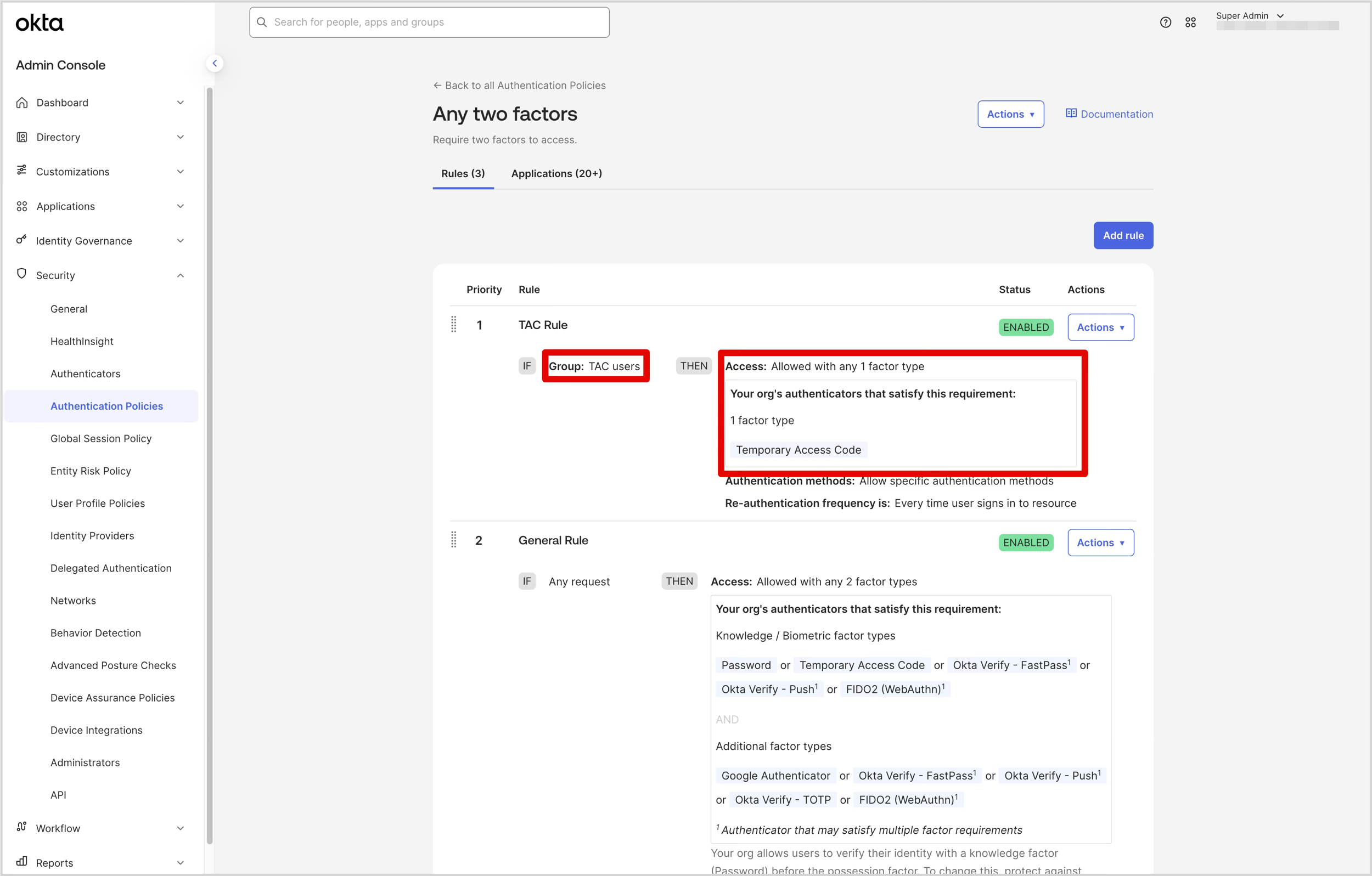Collapse the Security menu chevron
1372x876 pixels.
coord(181,276)
